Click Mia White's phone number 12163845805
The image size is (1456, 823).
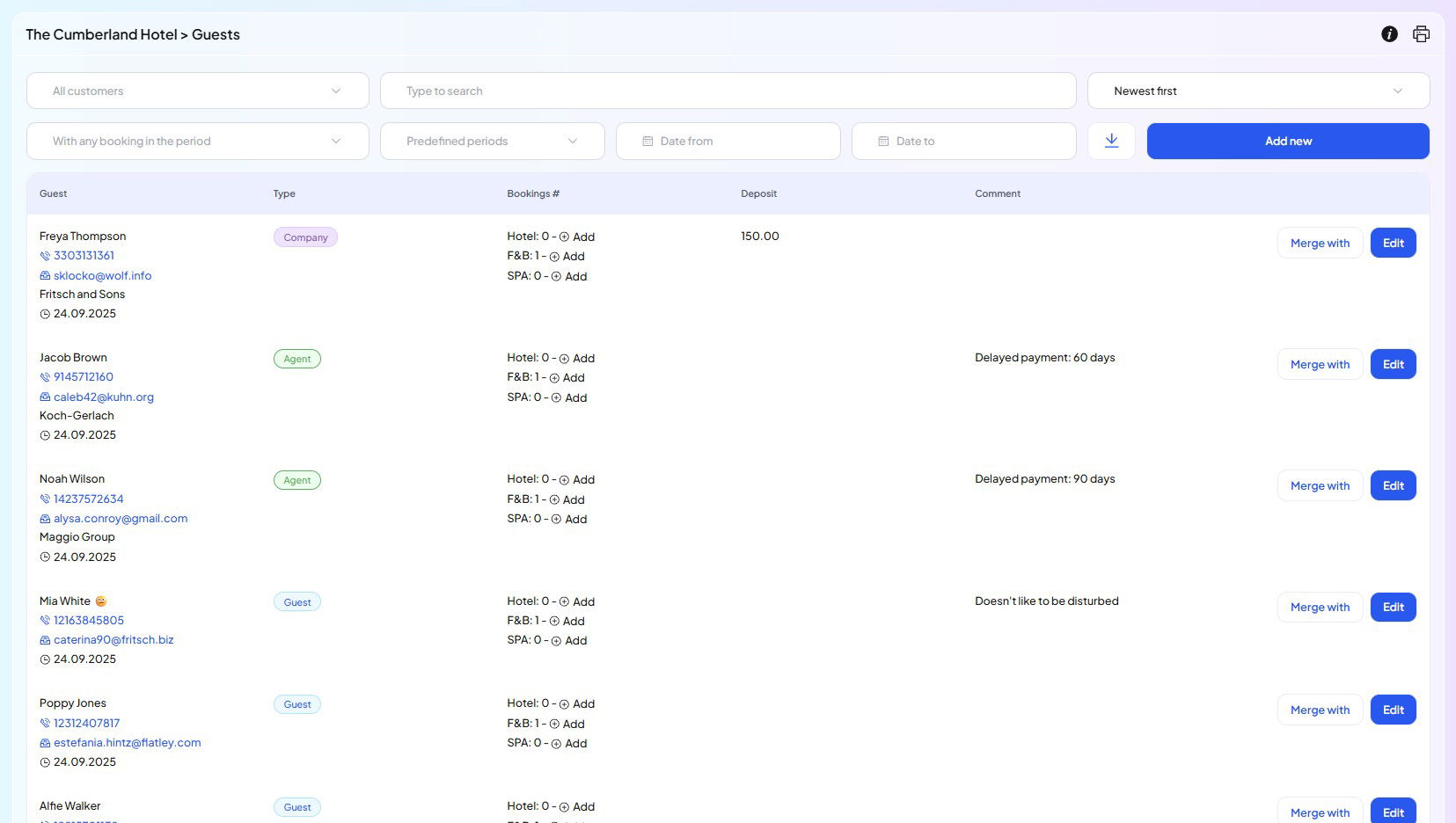(x=88, y=620)
